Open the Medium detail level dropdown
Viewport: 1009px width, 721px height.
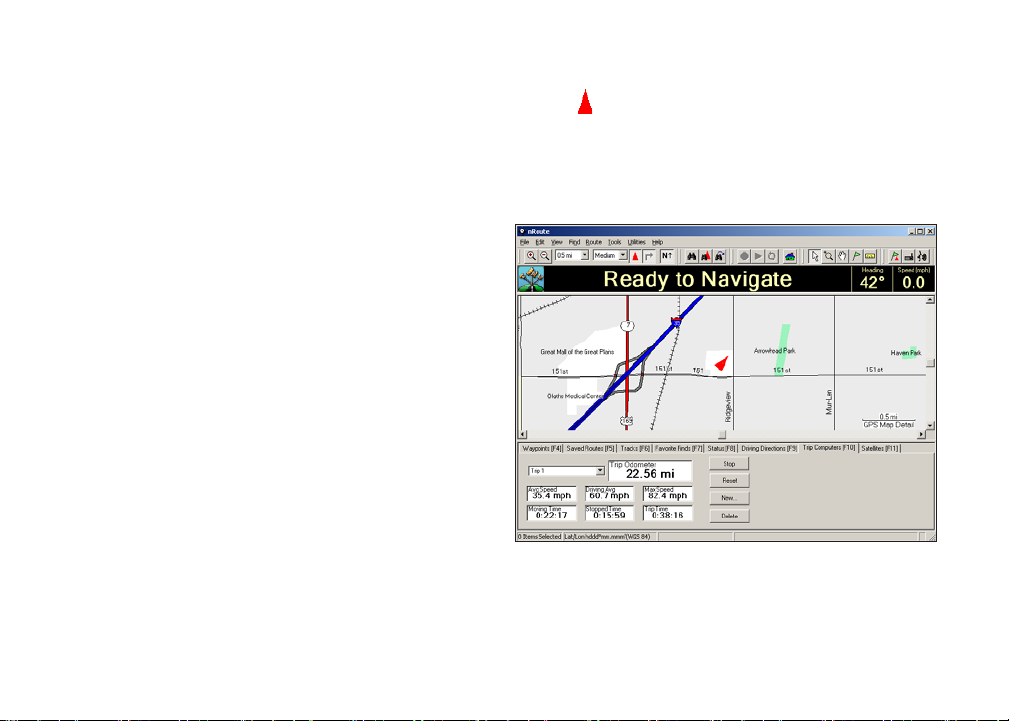pos(623,256)
